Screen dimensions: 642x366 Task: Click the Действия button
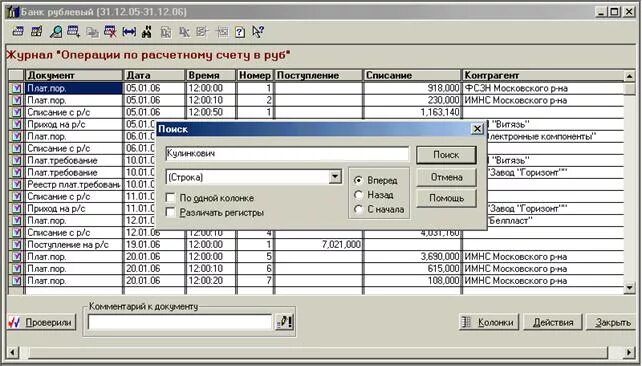[553, 322]
